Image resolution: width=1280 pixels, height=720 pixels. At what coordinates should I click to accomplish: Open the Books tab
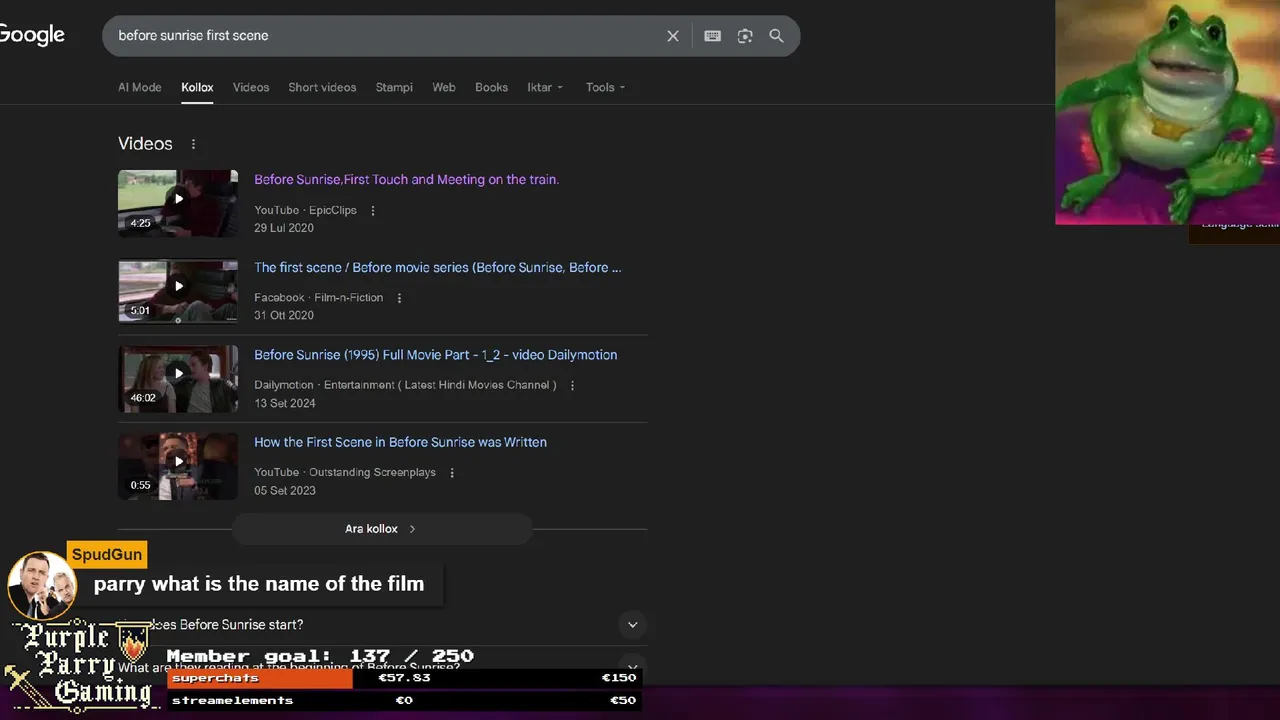tap(491, 87)
